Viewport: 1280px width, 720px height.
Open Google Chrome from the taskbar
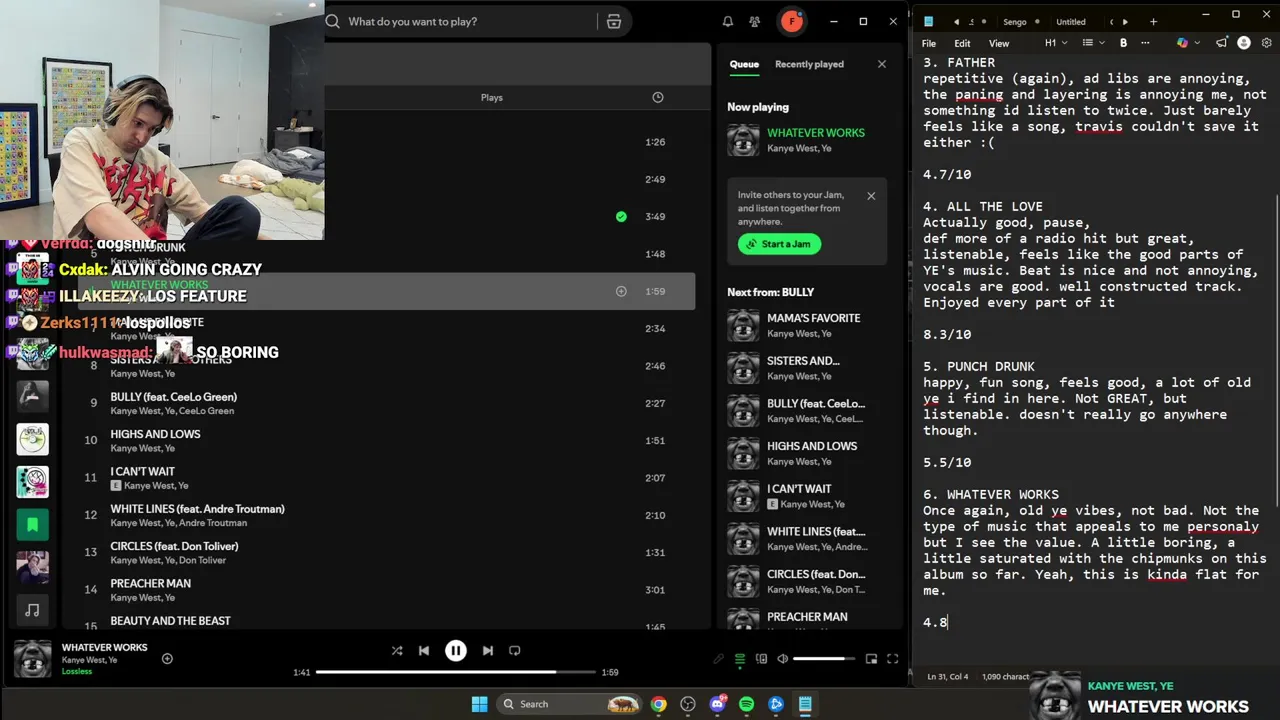point(658,704)
